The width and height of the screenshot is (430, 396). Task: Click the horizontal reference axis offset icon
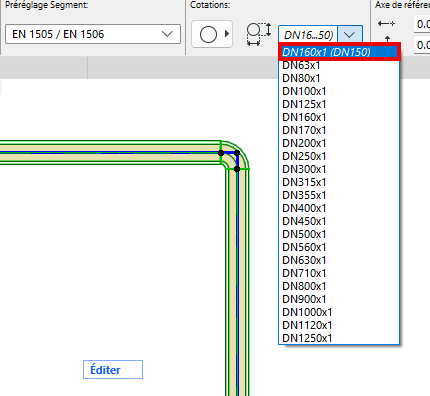click(386, 23)
